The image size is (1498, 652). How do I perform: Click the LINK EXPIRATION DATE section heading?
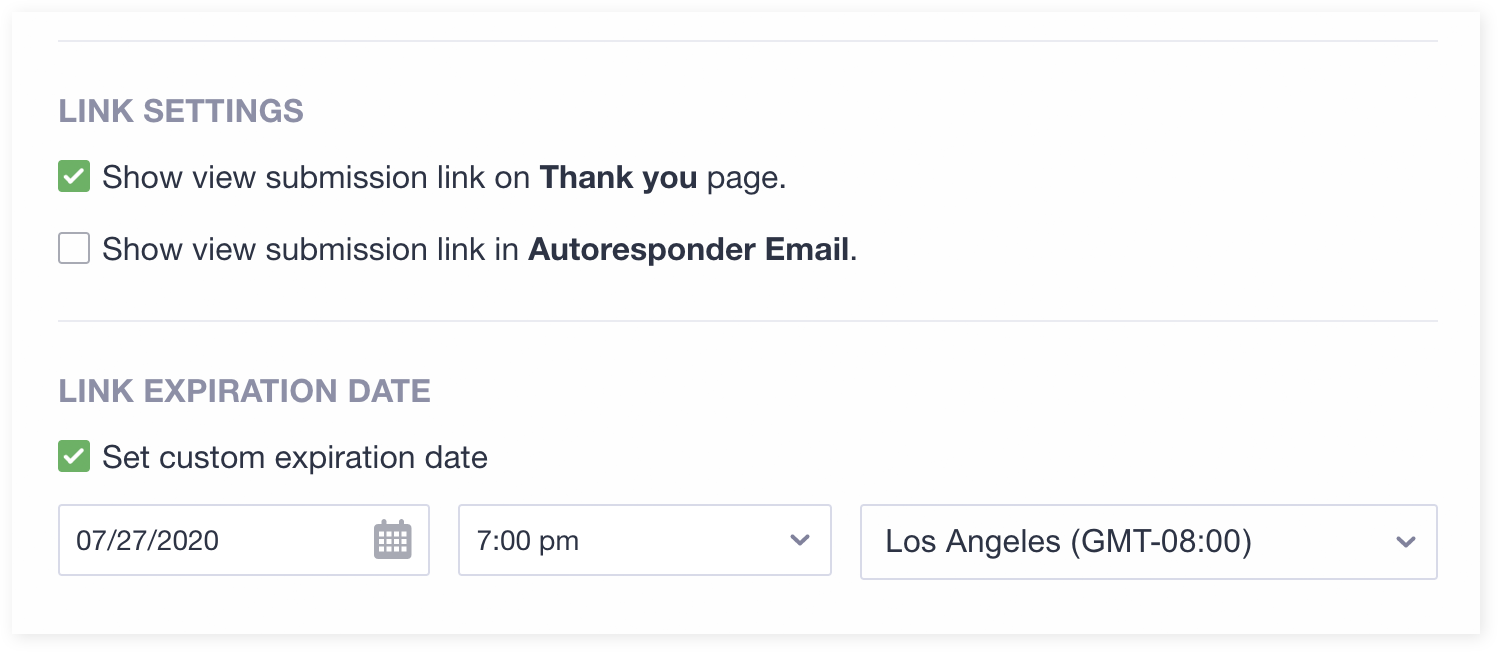pos(244,391)
